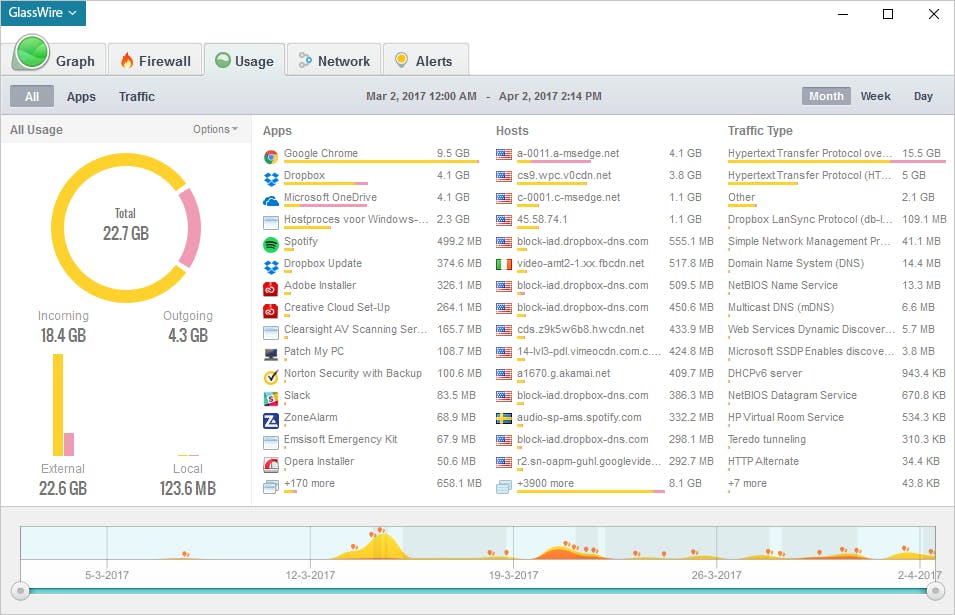Viewport: 955px width, 615px height.
Task: Click the Dropbox Update icon
Action: pyautogui.click(x=271, y=267)
